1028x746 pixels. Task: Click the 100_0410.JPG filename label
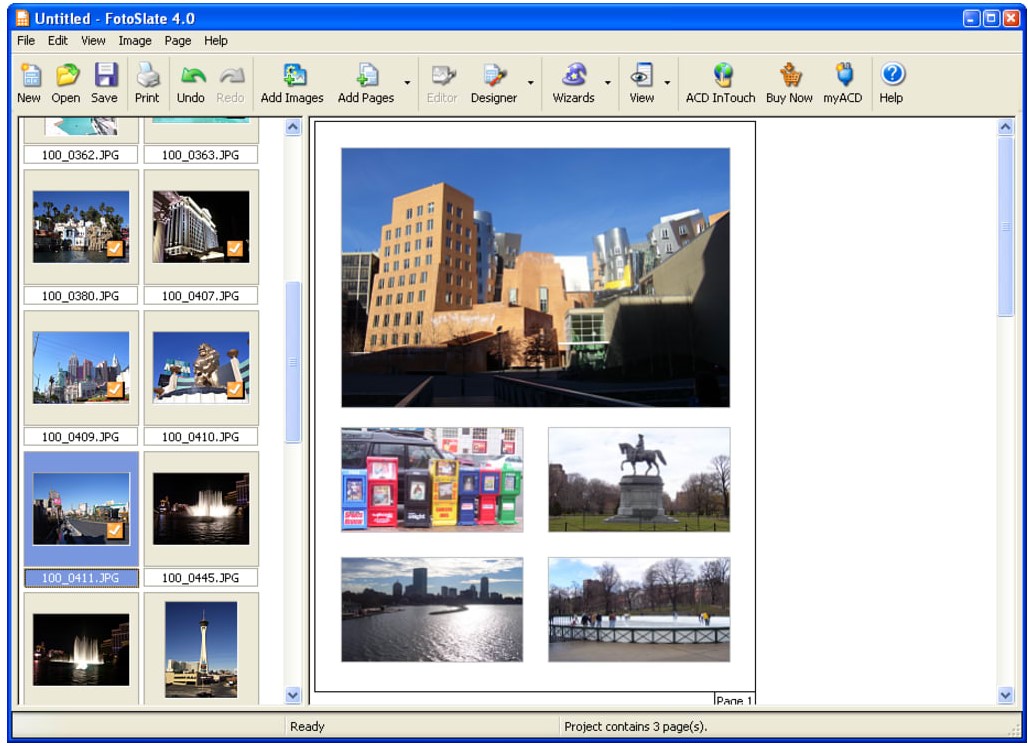pos(201,437)
